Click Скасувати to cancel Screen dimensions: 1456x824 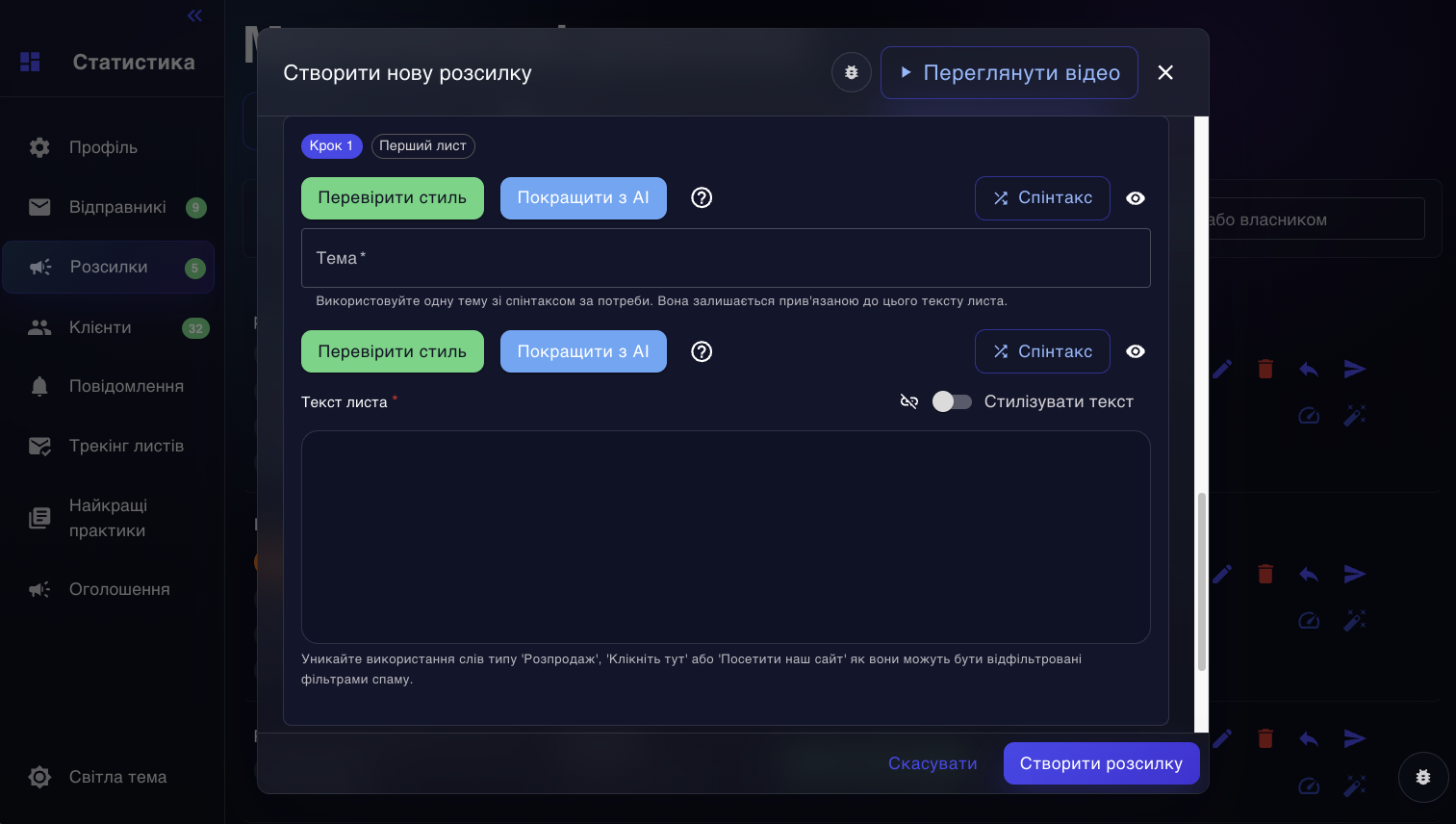(932, 763)
